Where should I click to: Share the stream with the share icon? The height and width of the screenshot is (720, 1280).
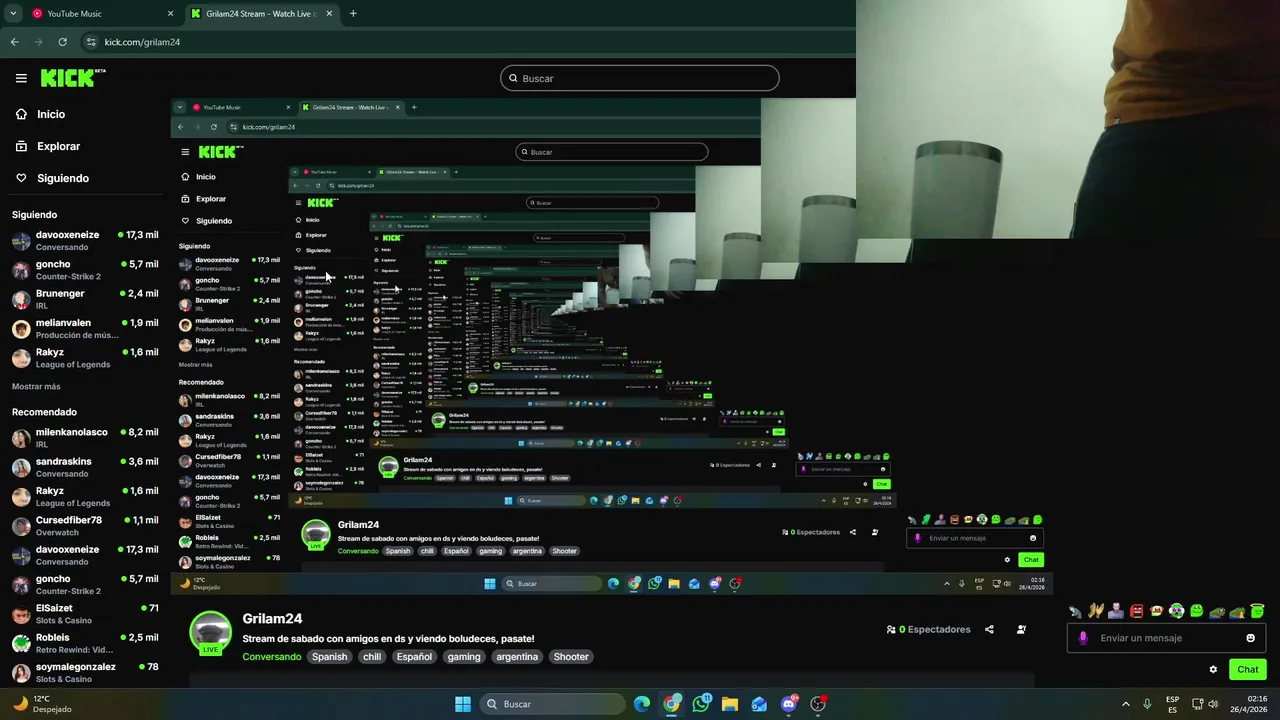click(x=989, y=630)
